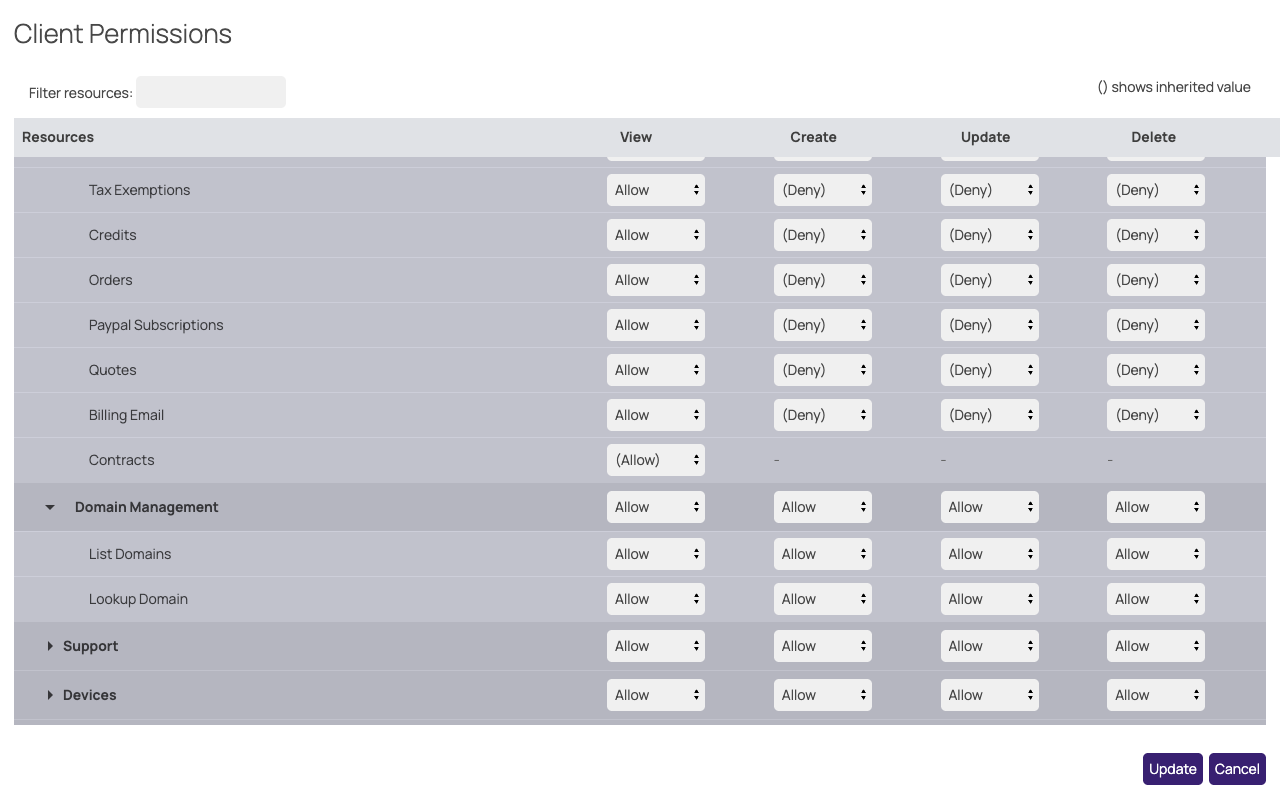The width and height of the screenshot is (1280, 799).
Task: Open List Domains View dropdown
Action: (656, 554)
